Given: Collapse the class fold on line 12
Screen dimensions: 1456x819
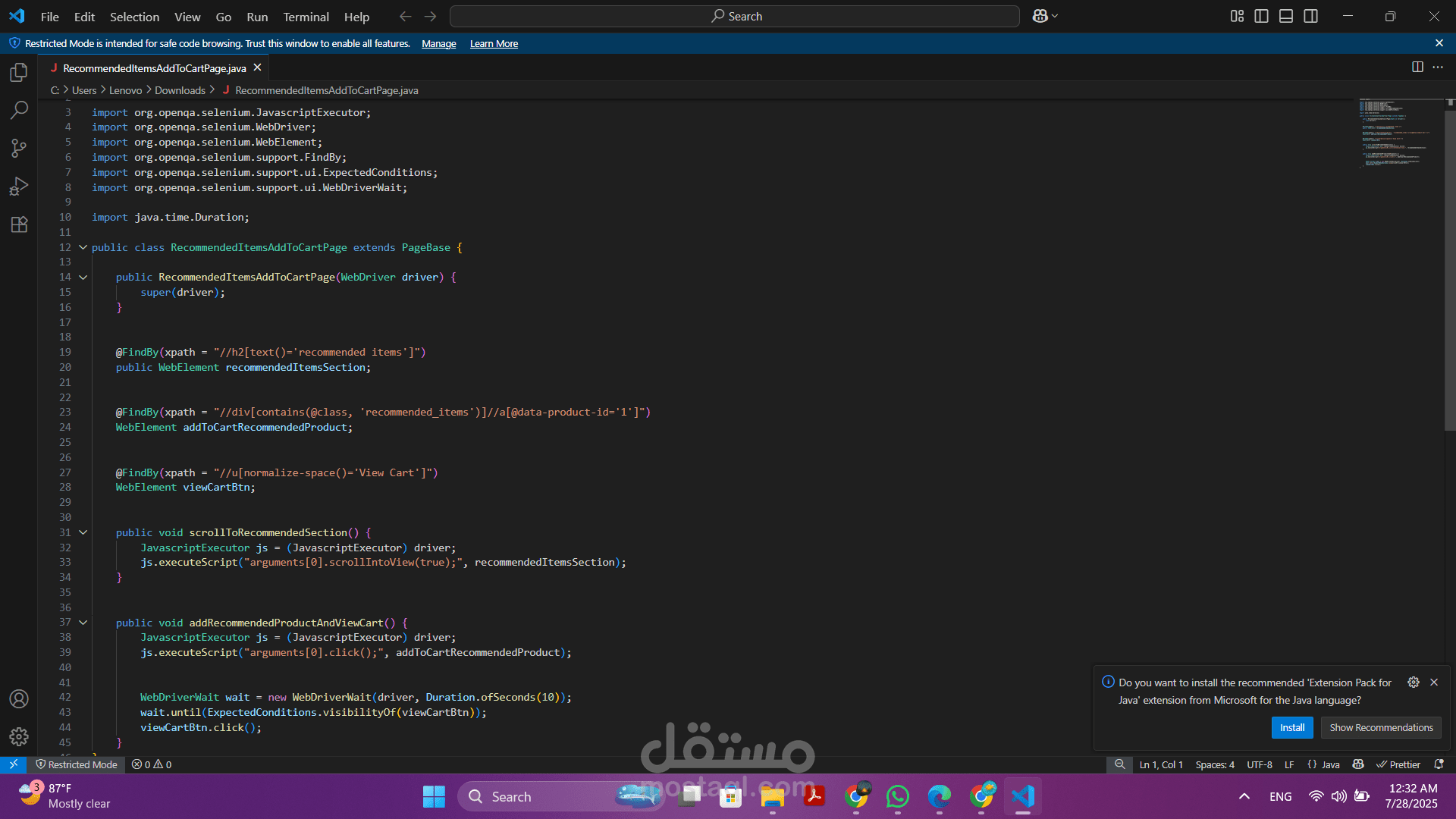Looking at the screenshot, I should pyautogui.click(x=83, y=247).
